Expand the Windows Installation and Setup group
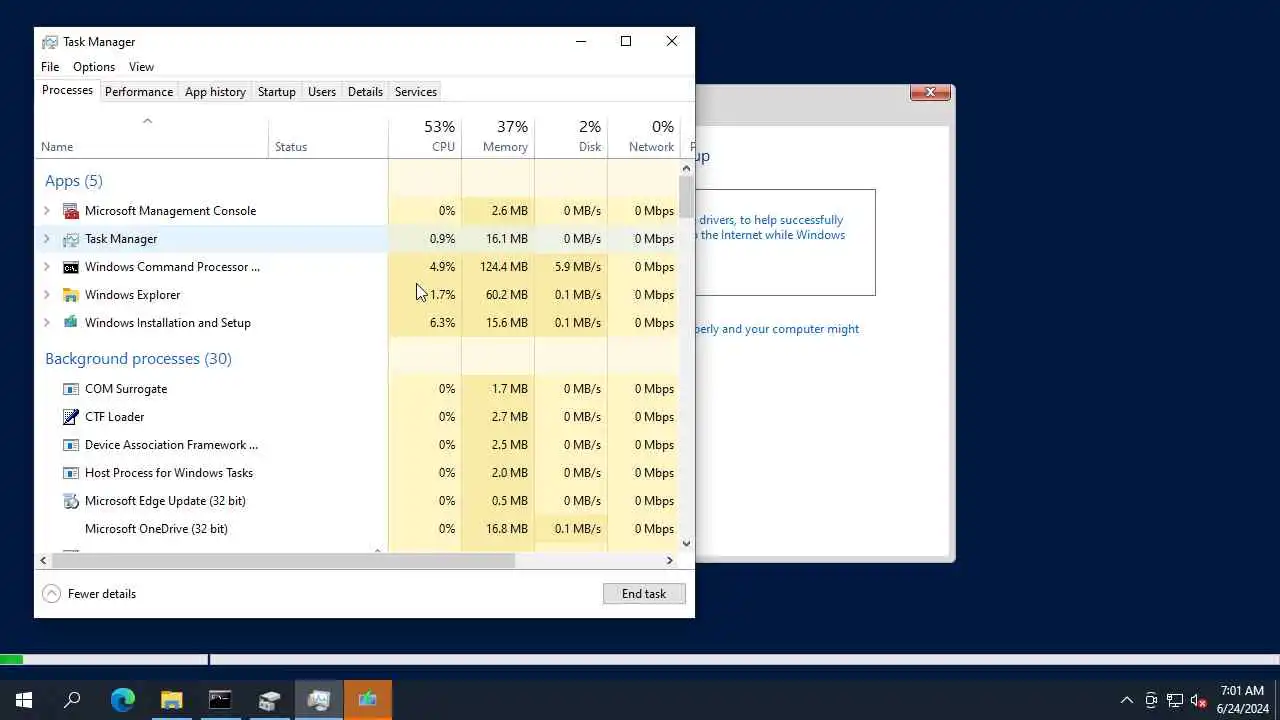This screenshot has height=720, width=1280. (x=47, y=323)
